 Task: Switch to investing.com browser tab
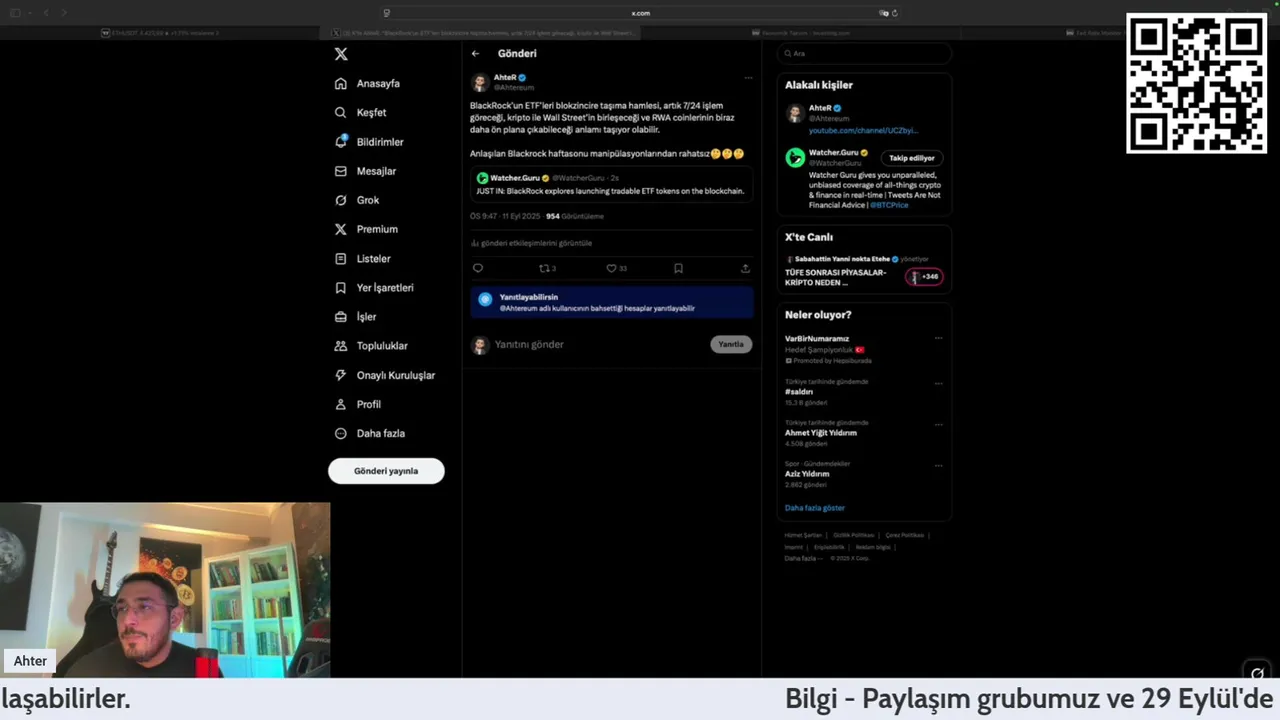pyautogui.click(x=800, y=33)
